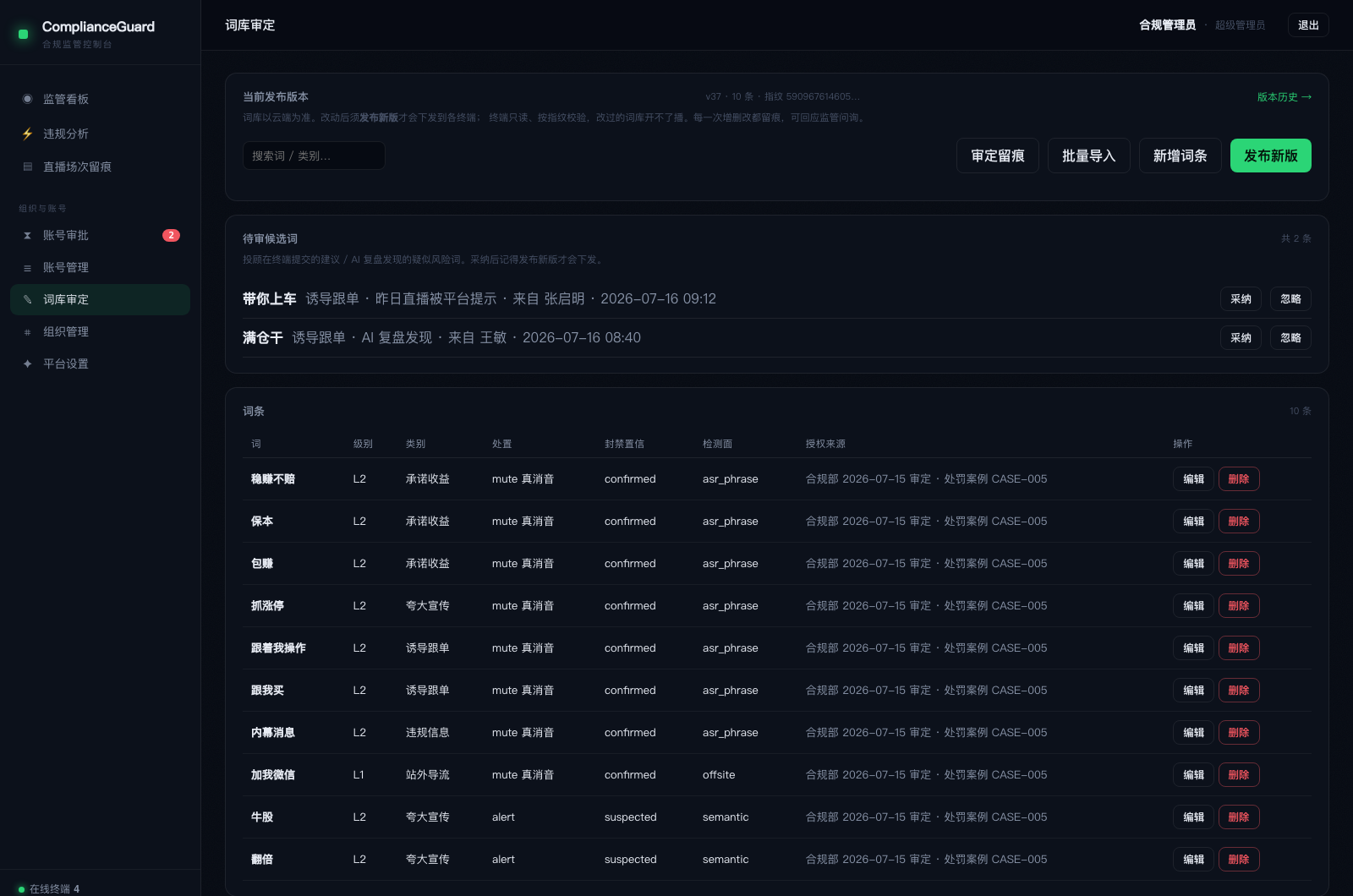Edit the 翻倍 entry

point(1193,859)
